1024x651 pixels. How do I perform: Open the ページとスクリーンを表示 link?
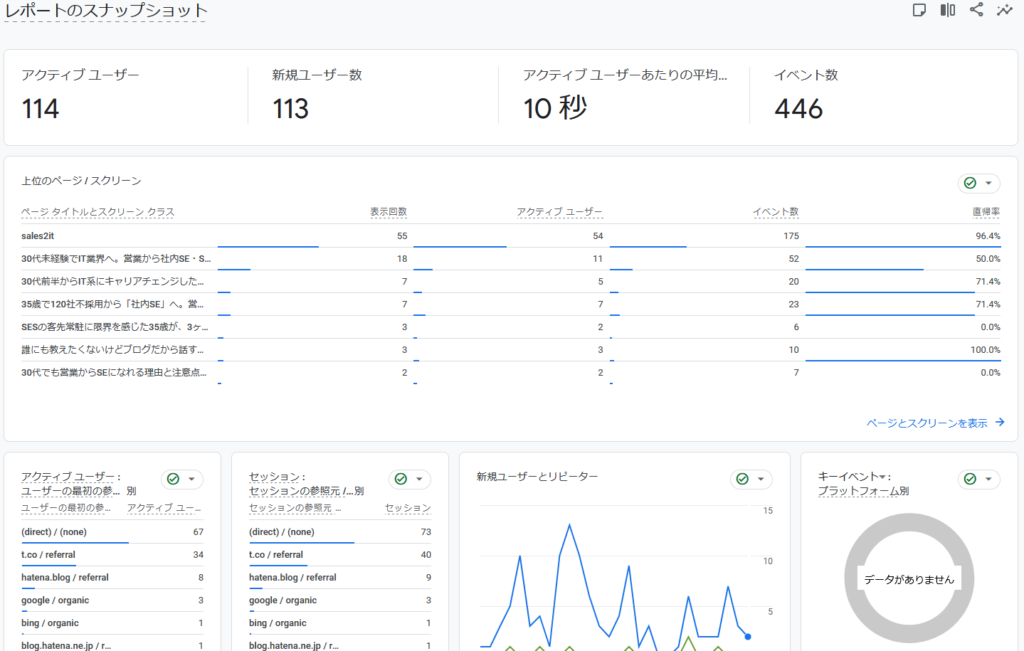click(927, 423)
